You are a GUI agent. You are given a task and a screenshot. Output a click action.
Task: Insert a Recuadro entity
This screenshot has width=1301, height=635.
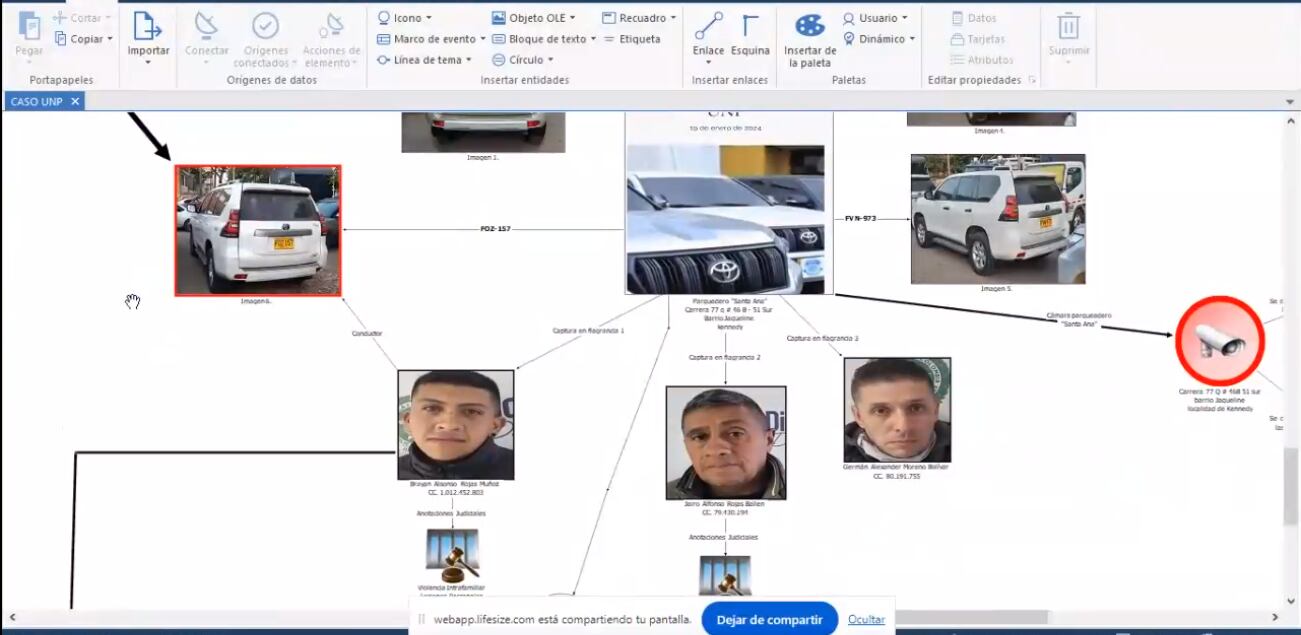coord(637,17)
